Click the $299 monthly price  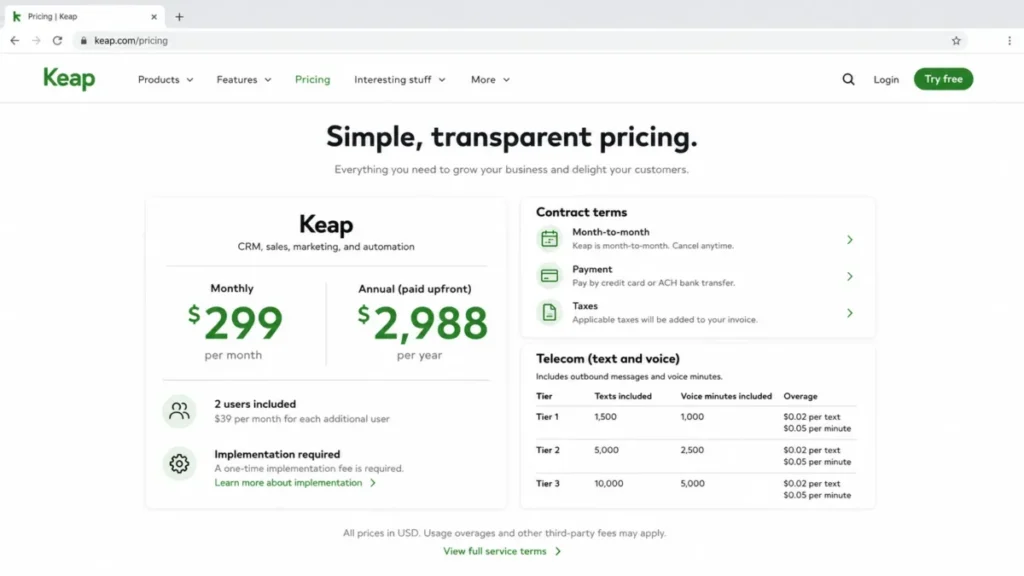(x=235, y=323)
